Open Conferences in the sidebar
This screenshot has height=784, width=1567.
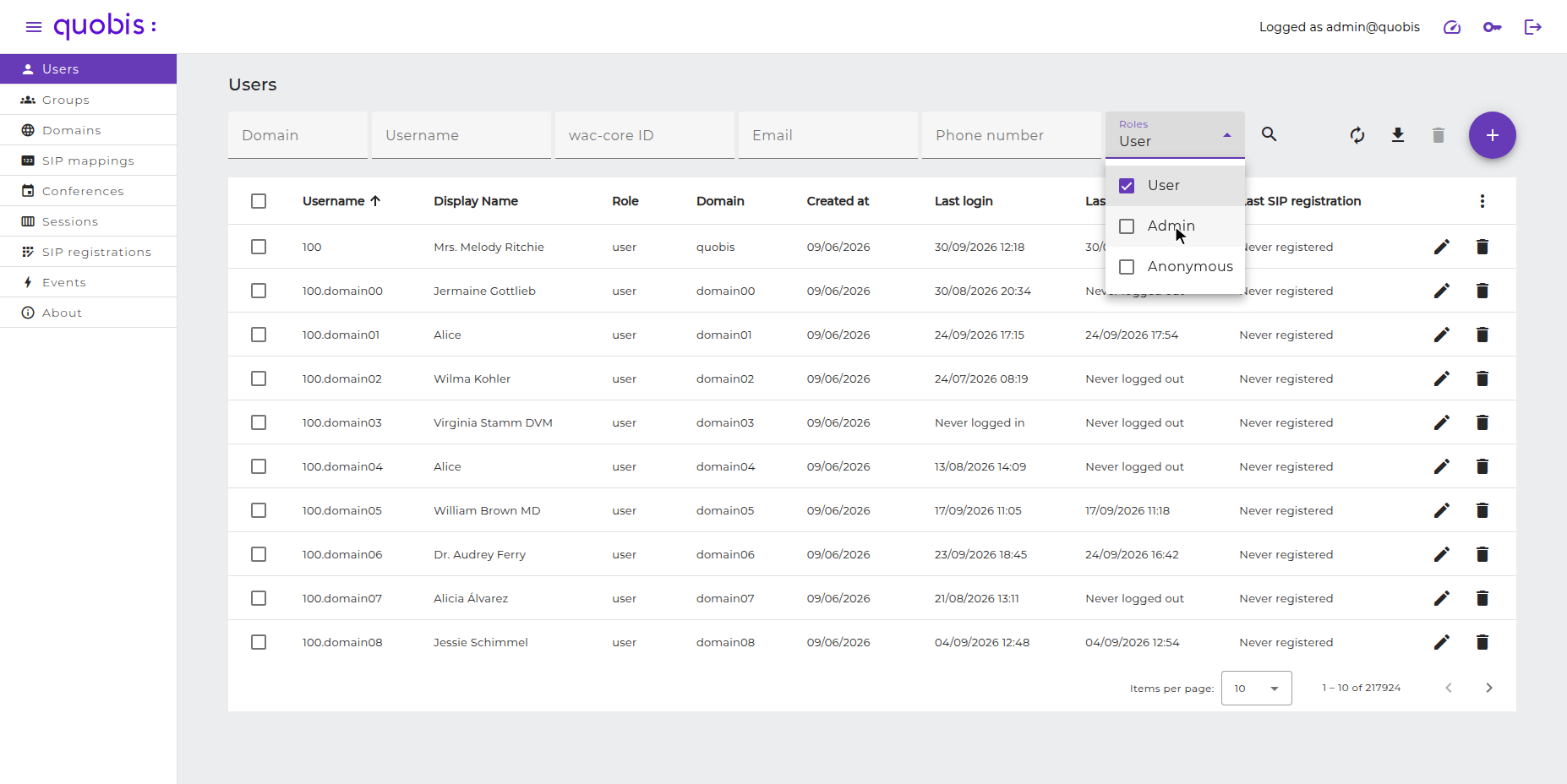[88, 191]
